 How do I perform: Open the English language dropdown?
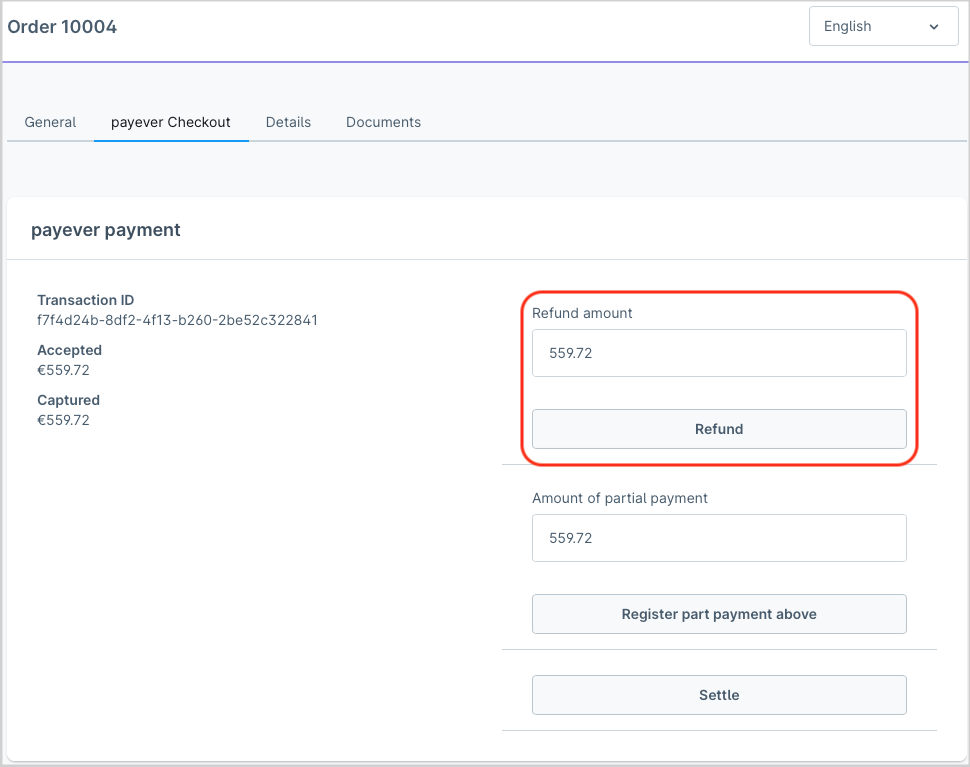(x=883, y=27)
